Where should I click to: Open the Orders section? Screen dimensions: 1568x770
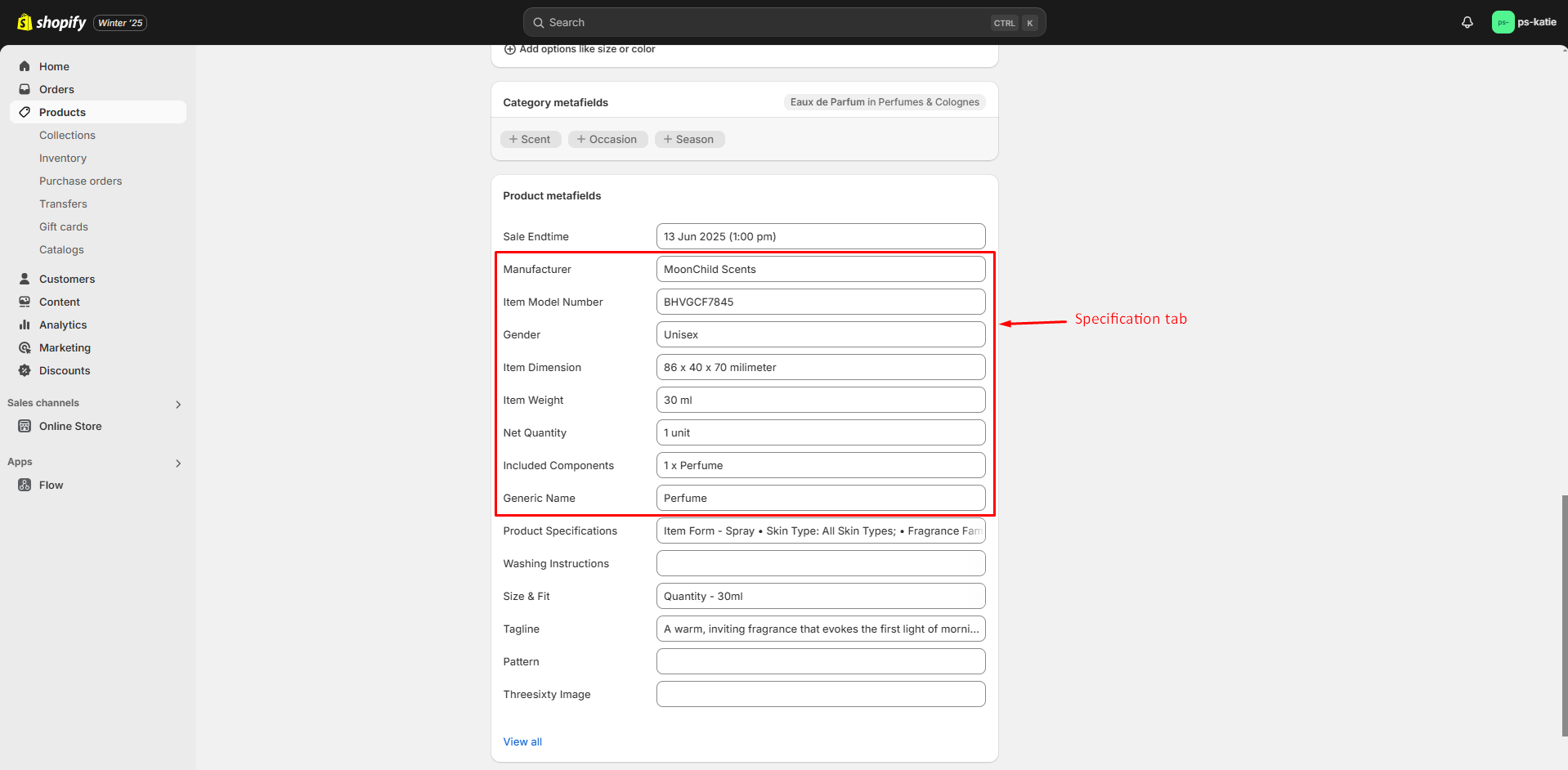57,89
